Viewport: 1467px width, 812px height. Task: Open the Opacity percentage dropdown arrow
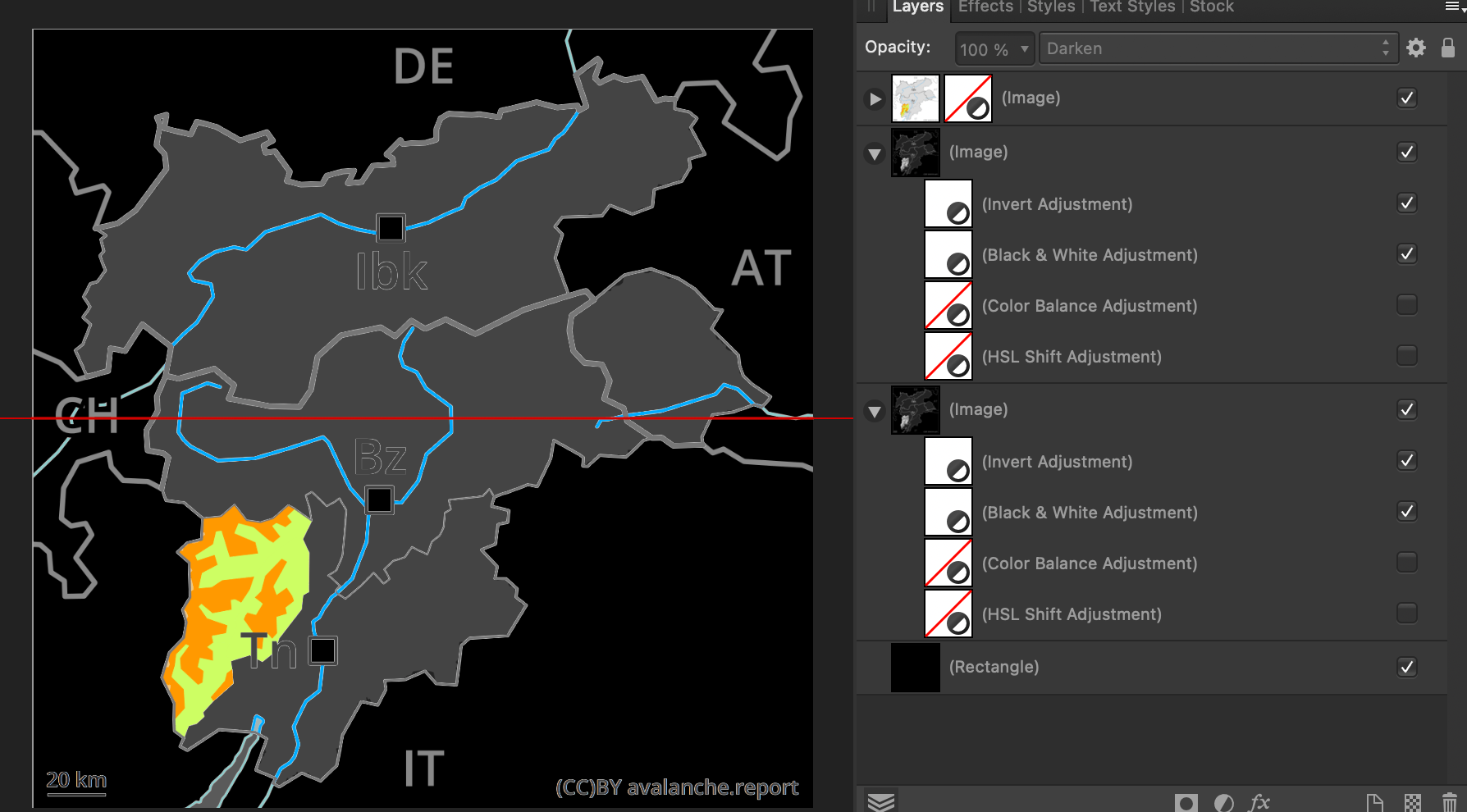pyautogui.click(x=1024, y=48)
